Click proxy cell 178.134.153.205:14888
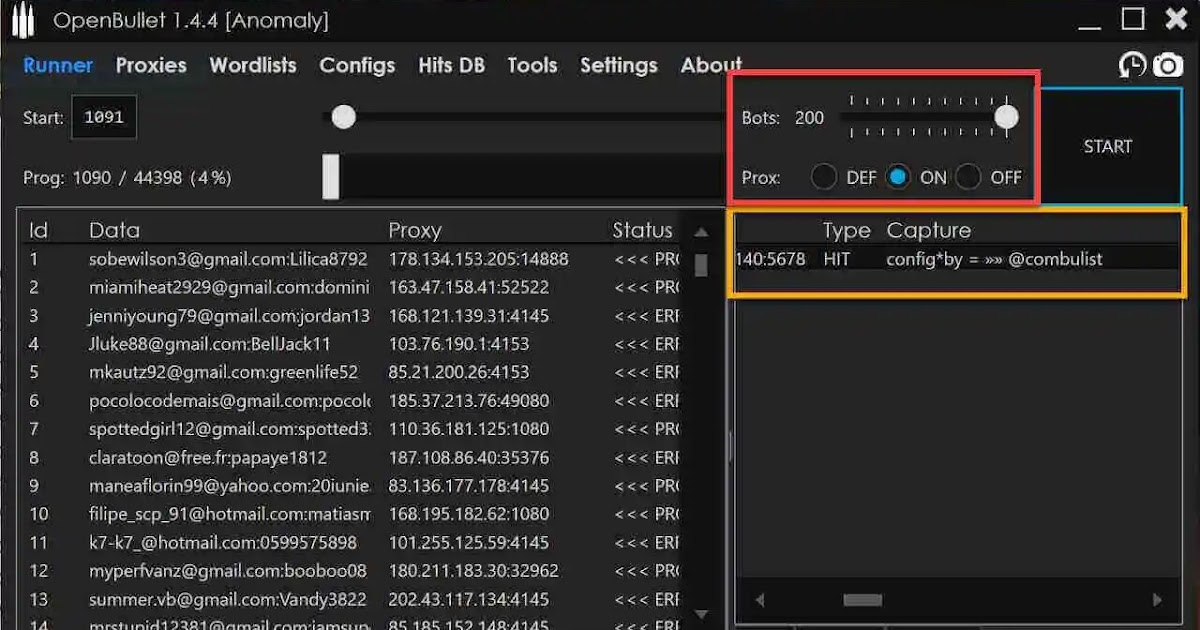Screen dimensions: 1200x630 coord(478,259)
